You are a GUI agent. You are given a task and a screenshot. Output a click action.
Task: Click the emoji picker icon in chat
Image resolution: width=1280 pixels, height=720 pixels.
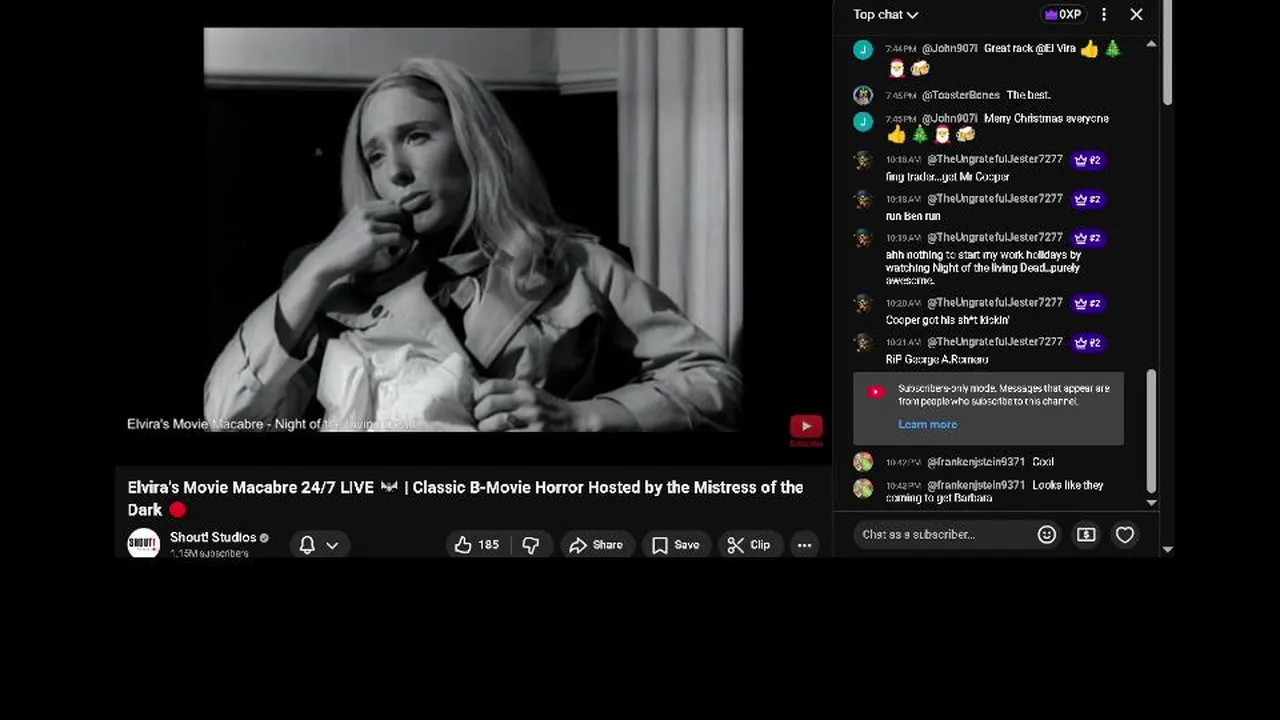point(1047,534)
